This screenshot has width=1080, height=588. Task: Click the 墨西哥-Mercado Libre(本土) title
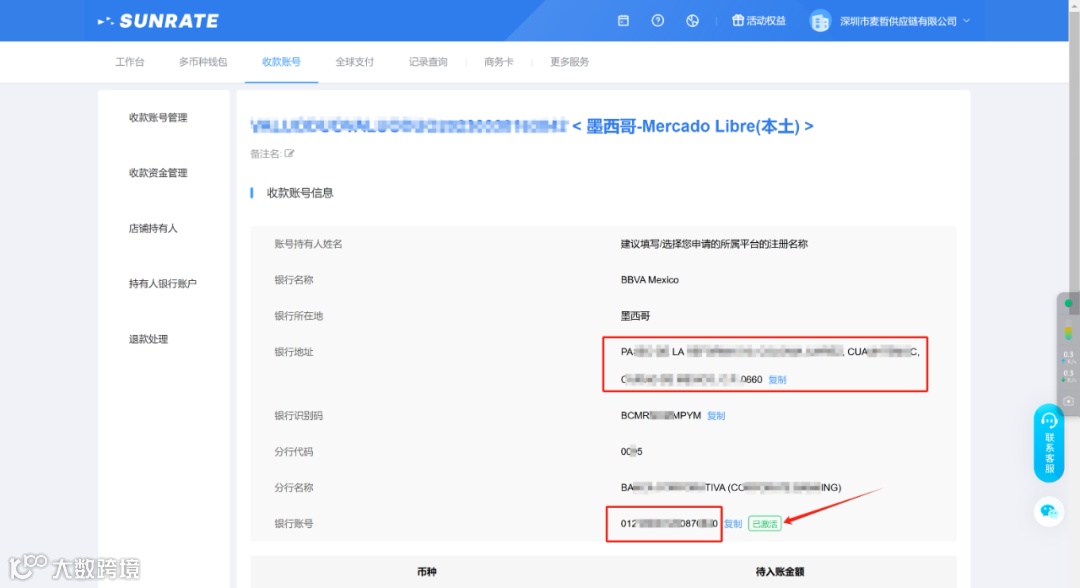coord(692,127)
